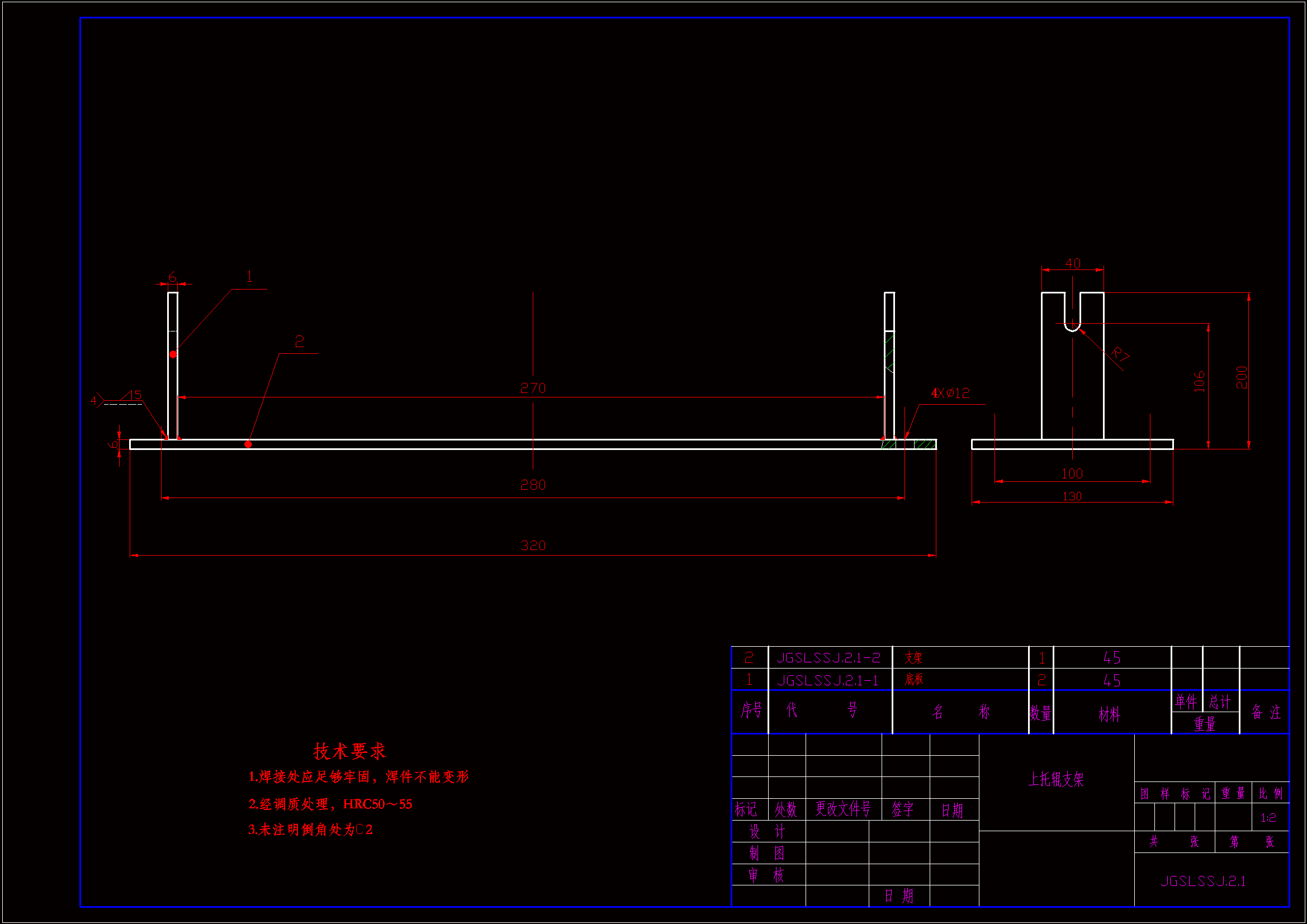Screen dimensions: 1307x924
Task: Click the 320 overall length dimension
Action: 532,546
